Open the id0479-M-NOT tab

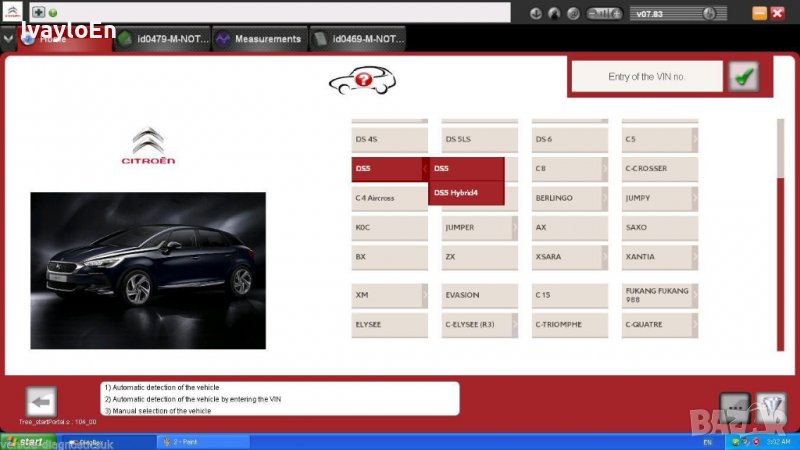point(163,39)
